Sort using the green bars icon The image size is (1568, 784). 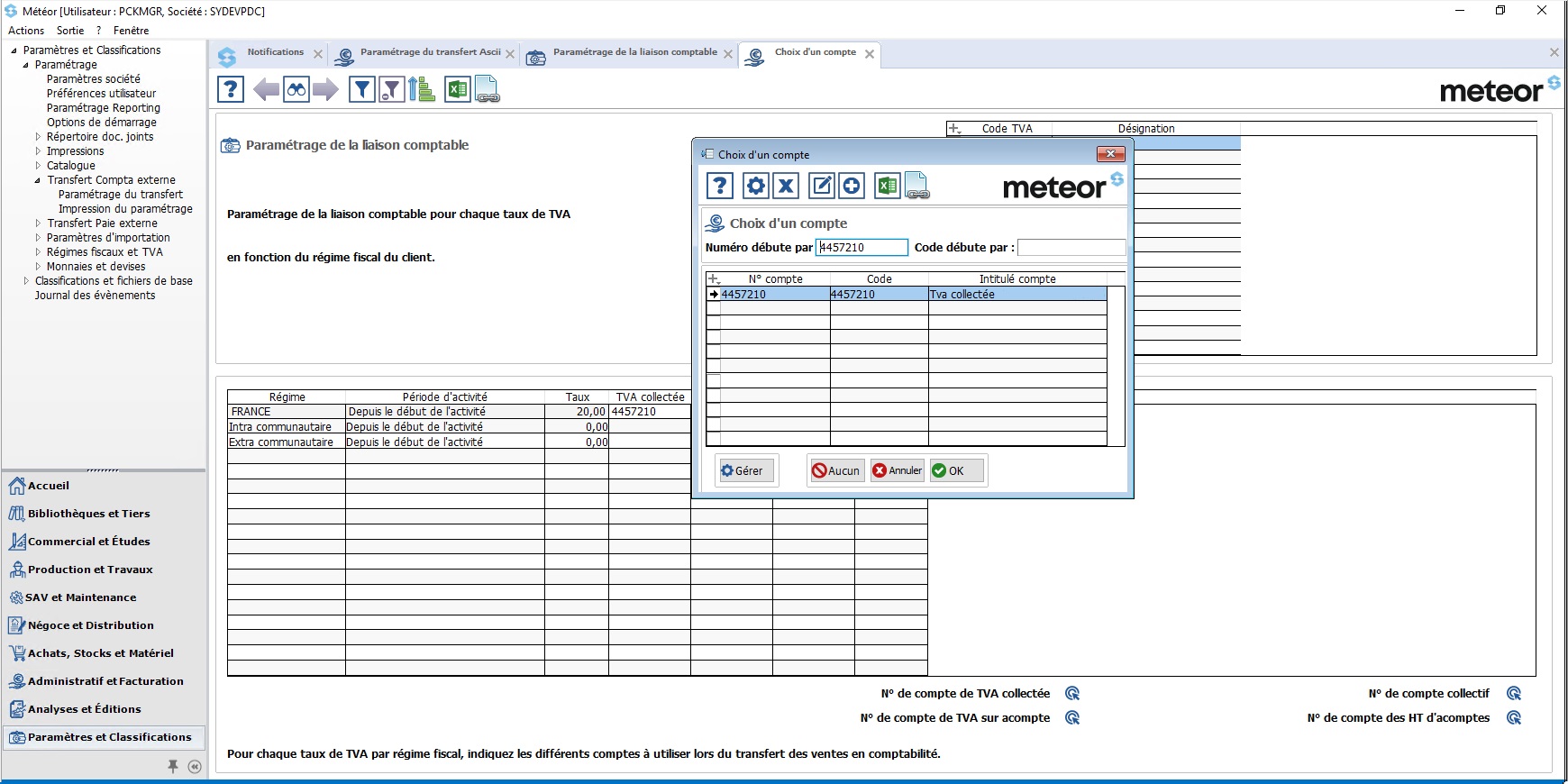point(422,89)
